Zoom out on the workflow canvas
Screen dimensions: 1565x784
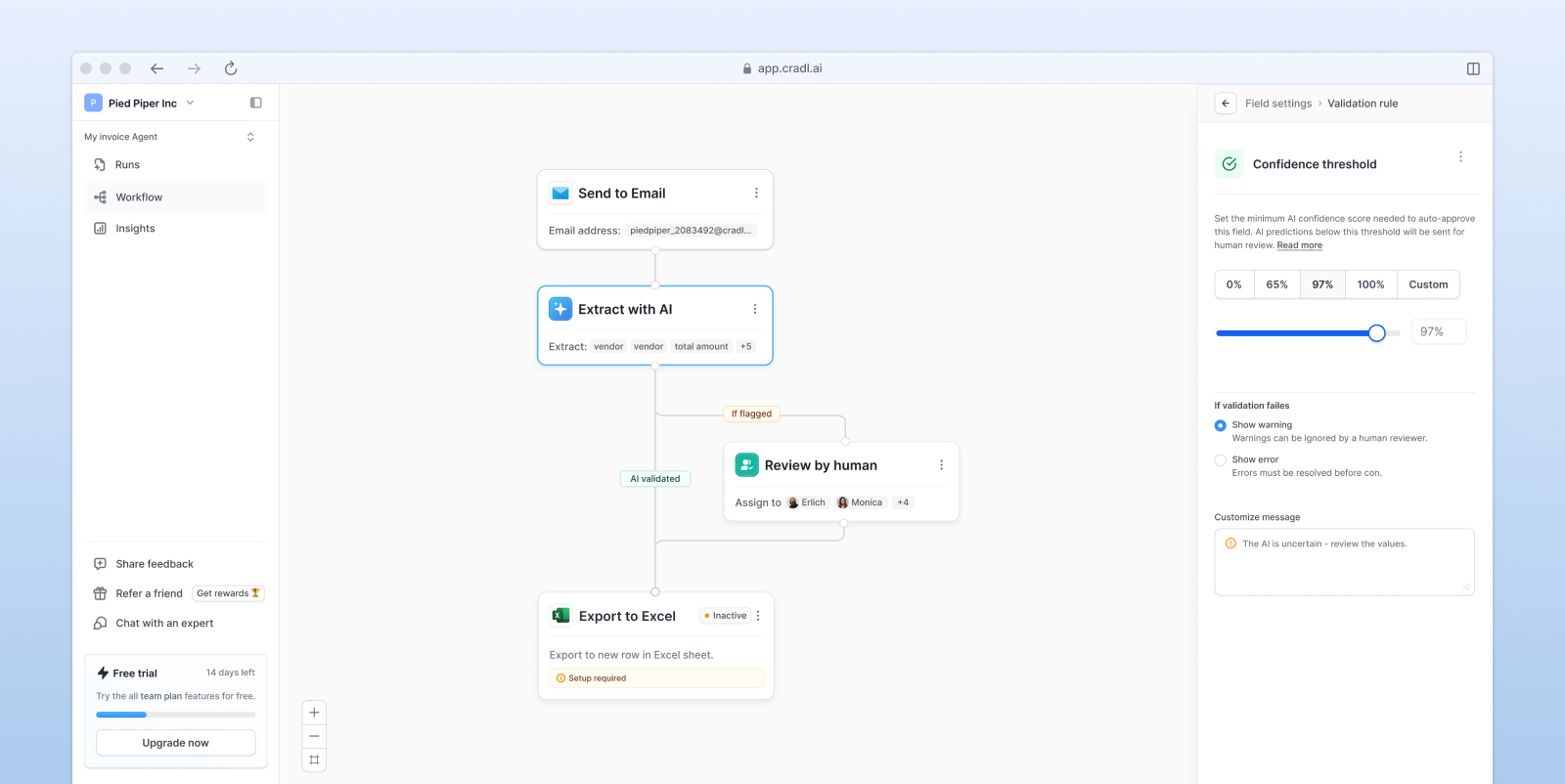pos(314,736)
